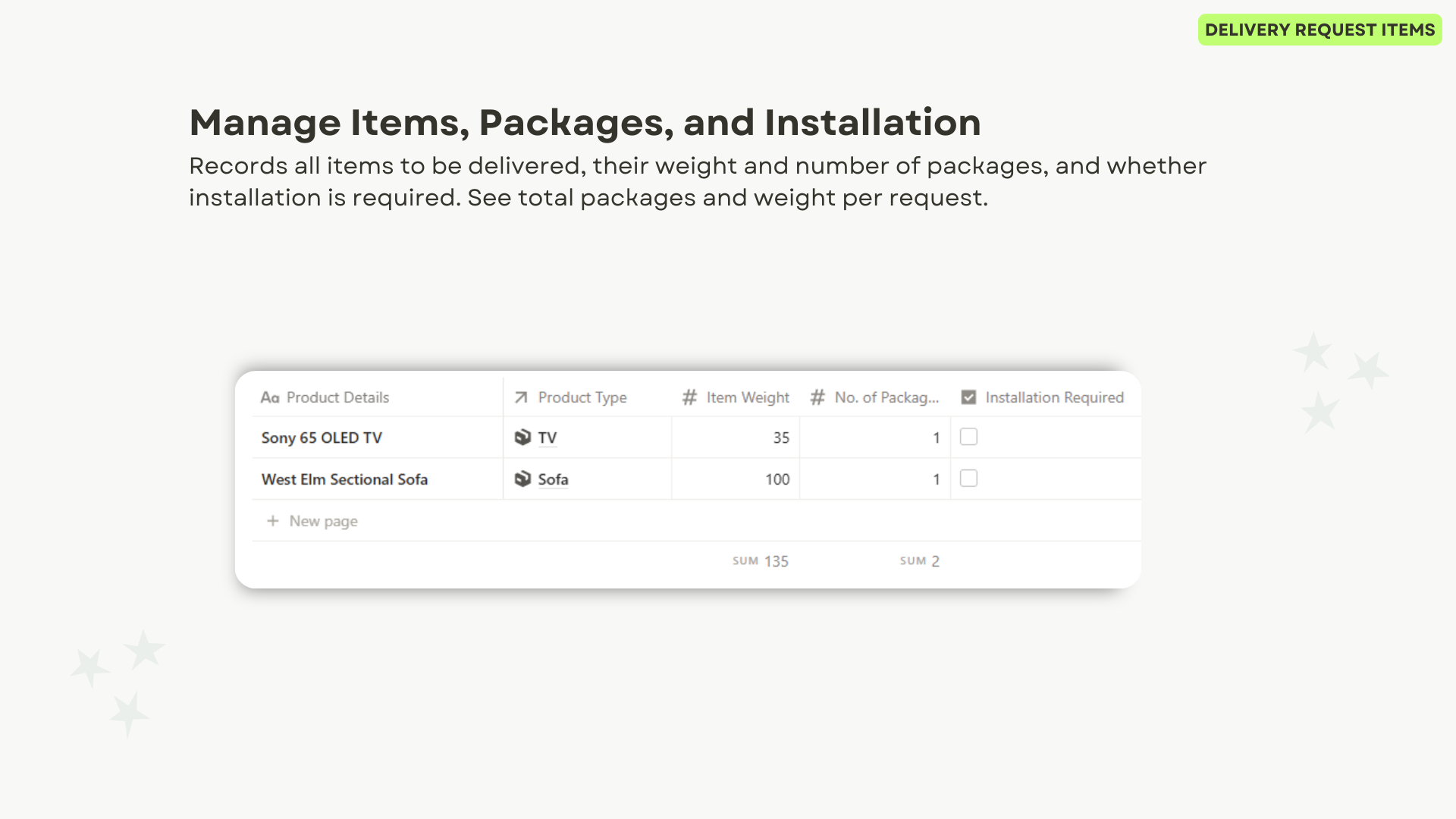
Task: Check Installation Required for Sony 65 OLED TV
Action: point(968,437)
